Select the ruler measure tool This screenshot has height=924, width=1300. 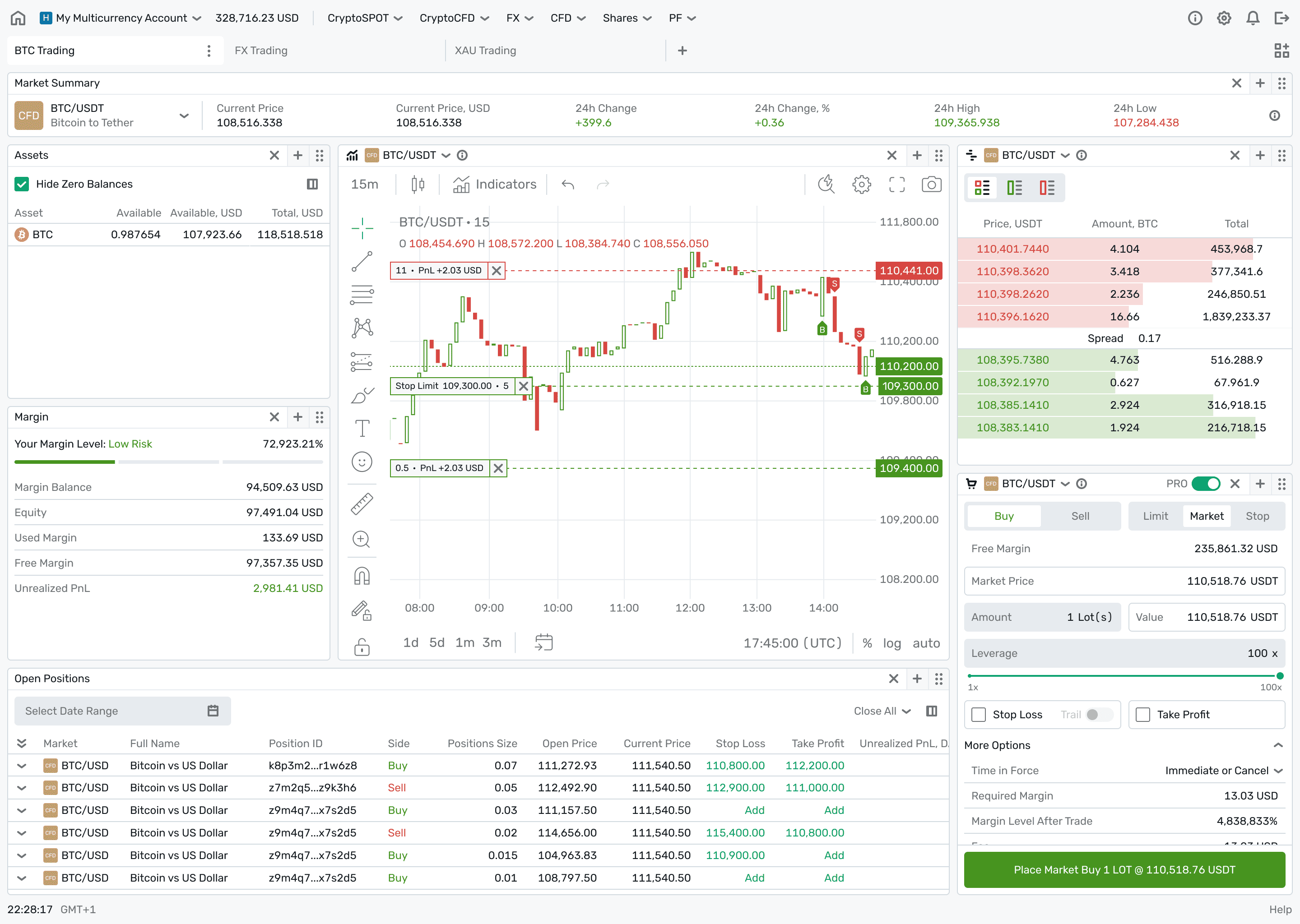(362, 504)
